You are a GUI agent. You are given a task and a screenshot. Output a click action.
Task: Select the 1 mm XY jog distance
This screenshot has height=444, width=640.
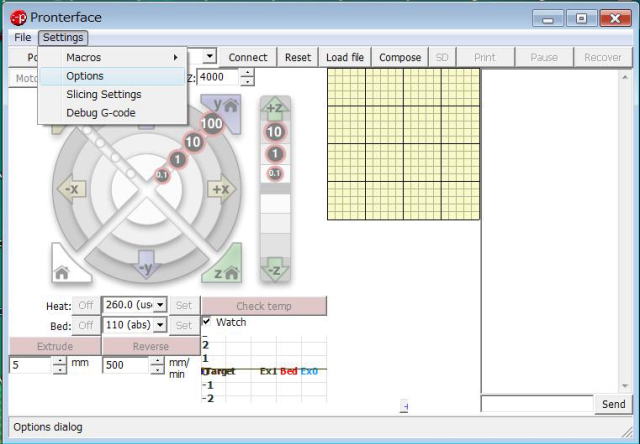(177, 159)
